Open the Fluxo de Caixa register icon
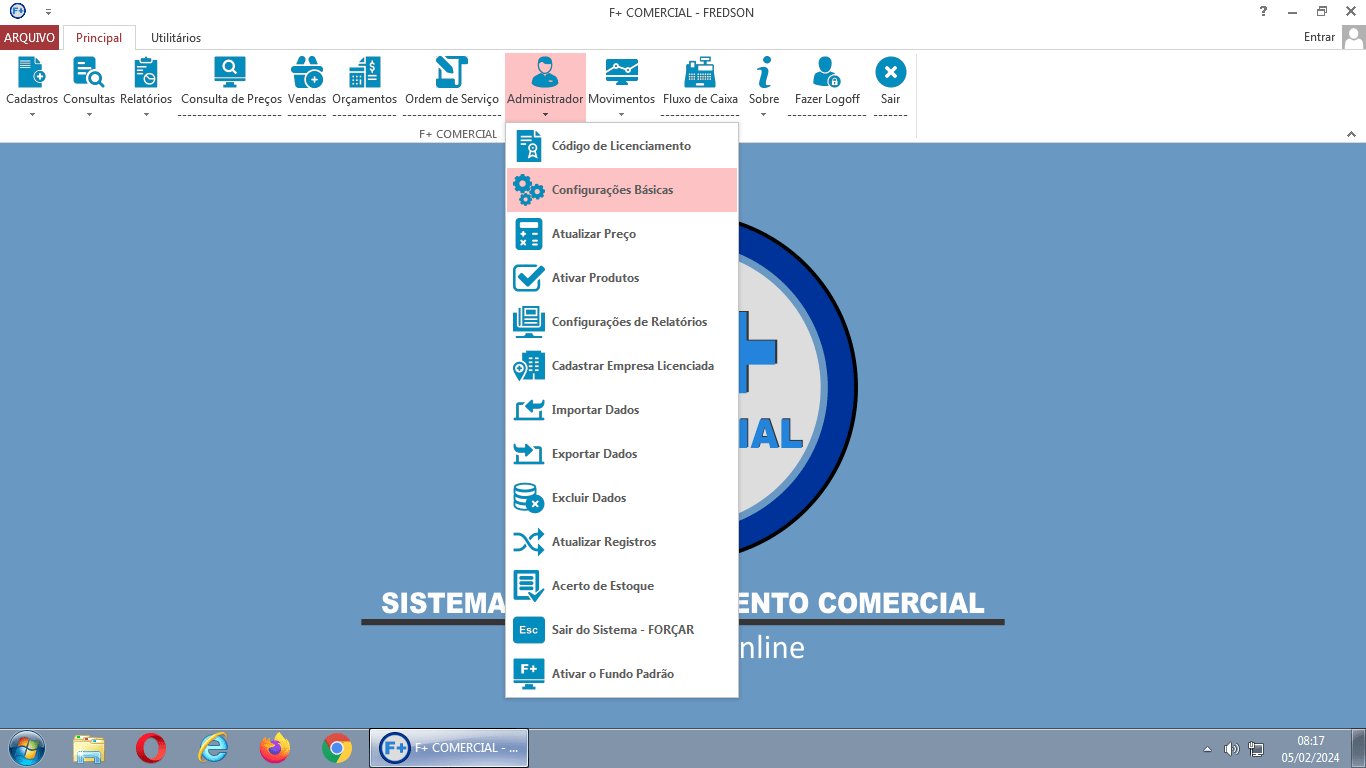The image size is (1366, 768). tap(700, 72)
